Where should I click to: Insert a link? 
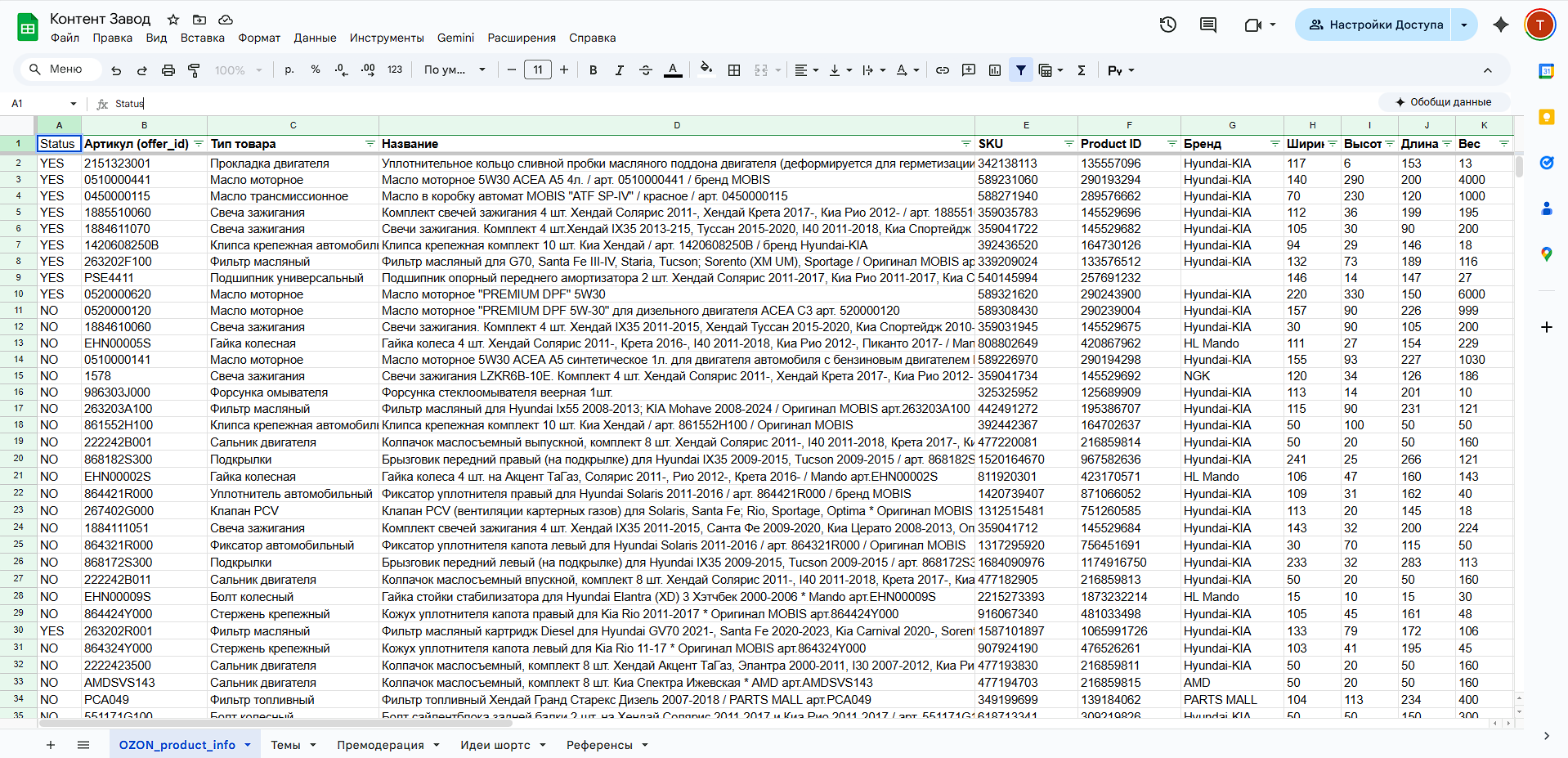(943, 70)
